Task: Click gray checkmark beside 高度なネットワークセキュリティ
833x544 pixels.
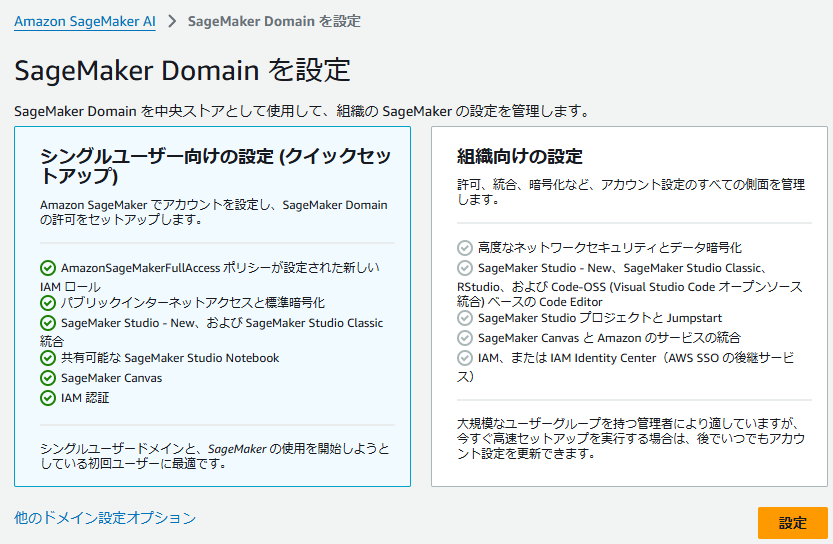Action: 465,248
